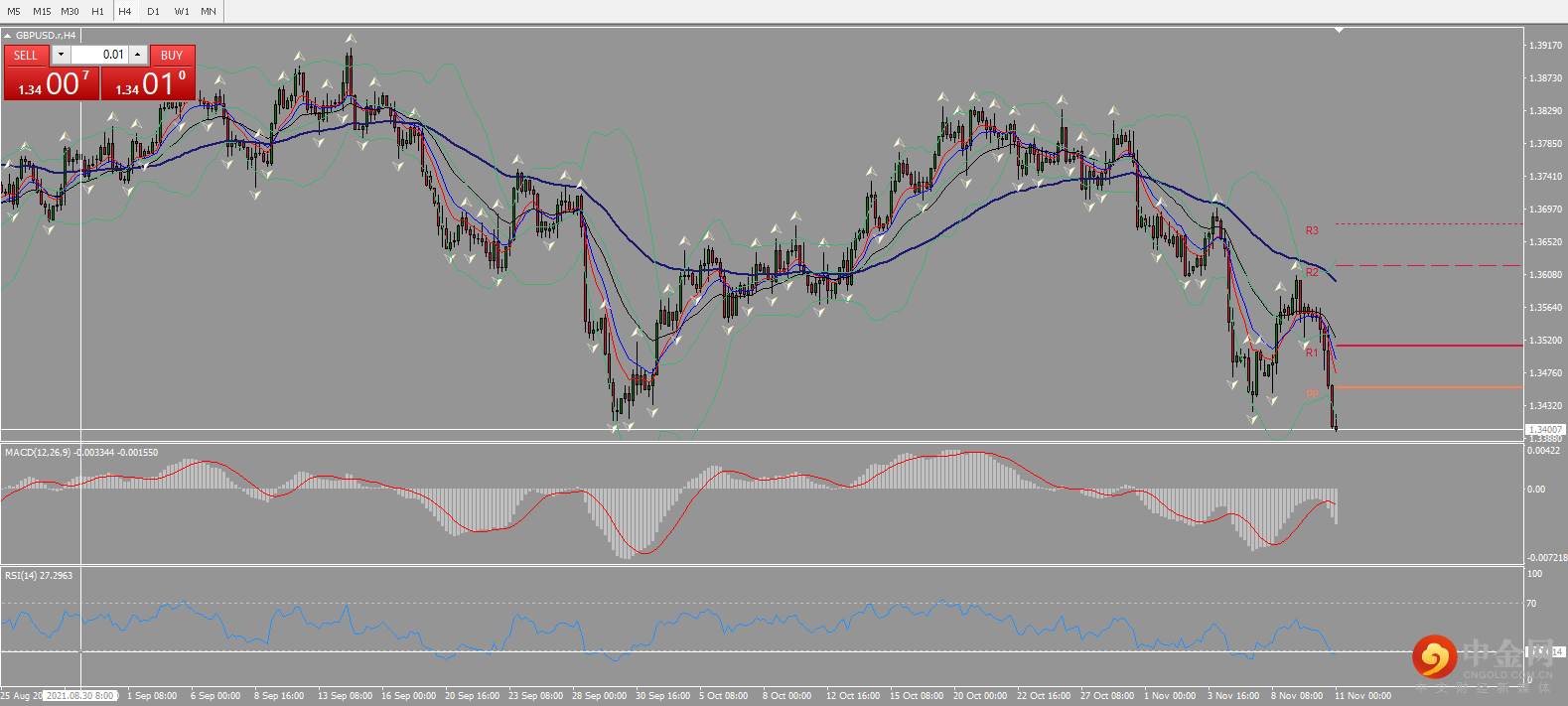Click the 0.01 volume input field
The width and height of the screenshot is (1568, 706).
99,55
